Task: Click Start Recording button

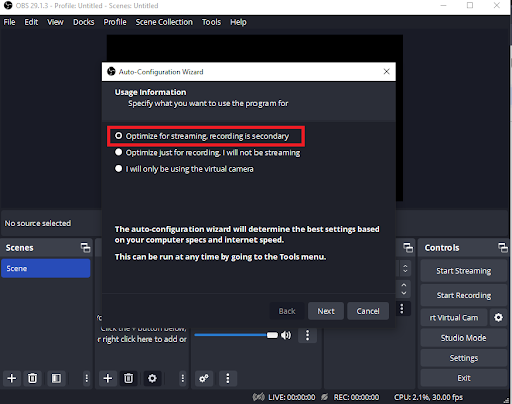Action: tap(464, 295)
